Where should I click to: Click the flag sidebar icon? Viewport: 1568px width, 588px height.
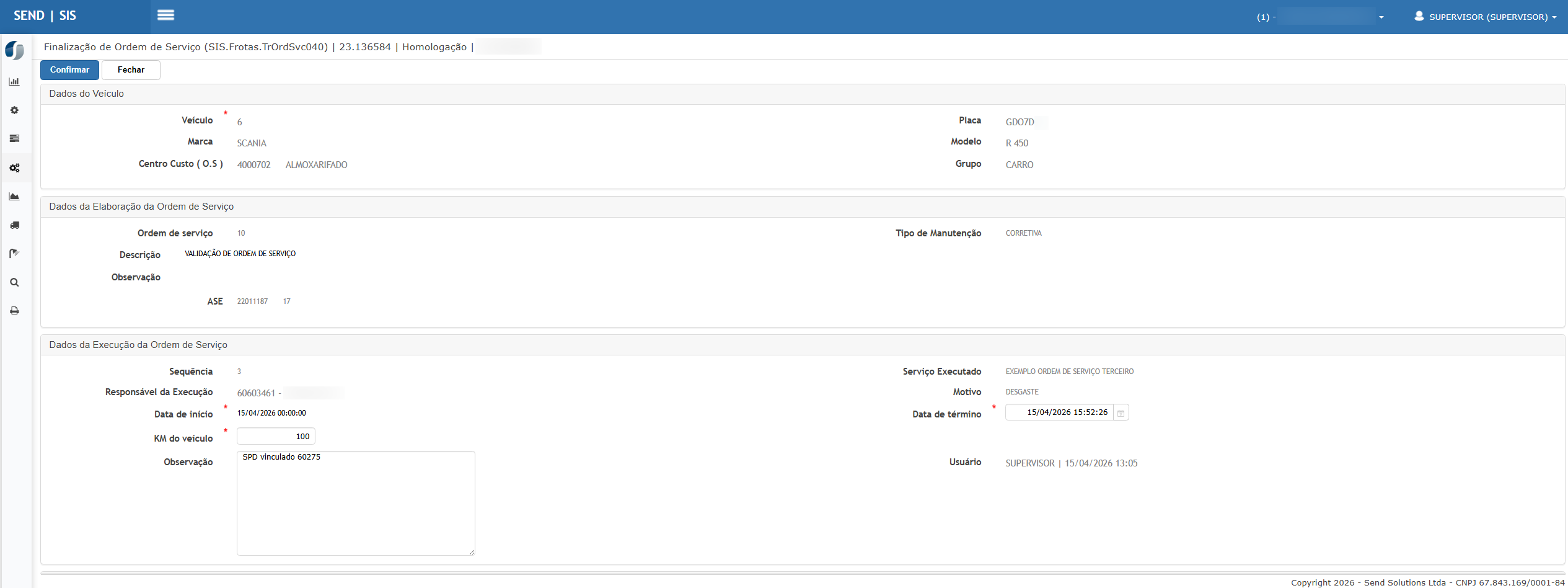14,254
